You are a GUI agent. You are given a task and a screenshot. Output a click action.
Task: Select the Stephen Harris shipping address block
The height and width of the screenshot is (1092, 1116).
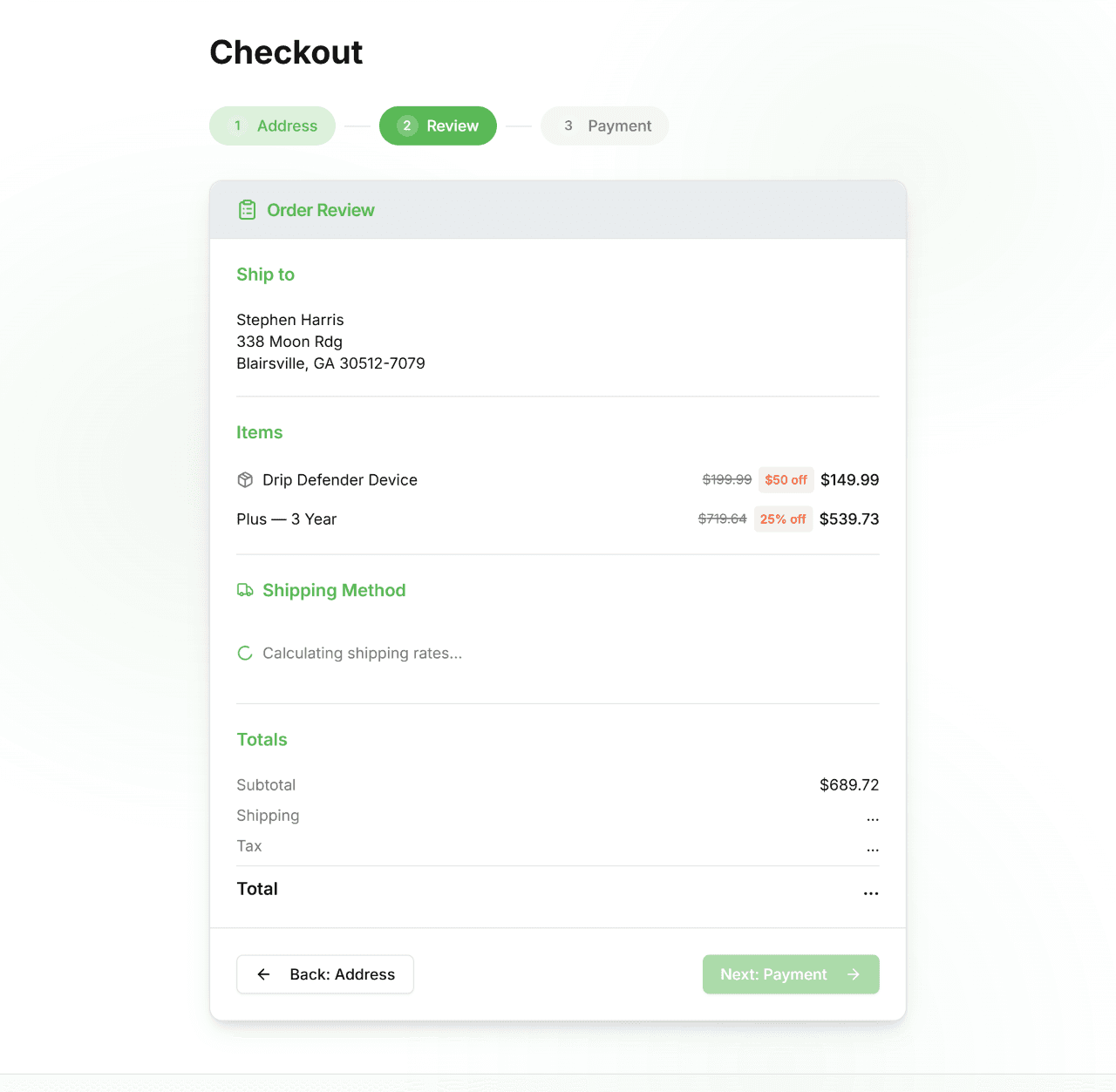[330, 342]
